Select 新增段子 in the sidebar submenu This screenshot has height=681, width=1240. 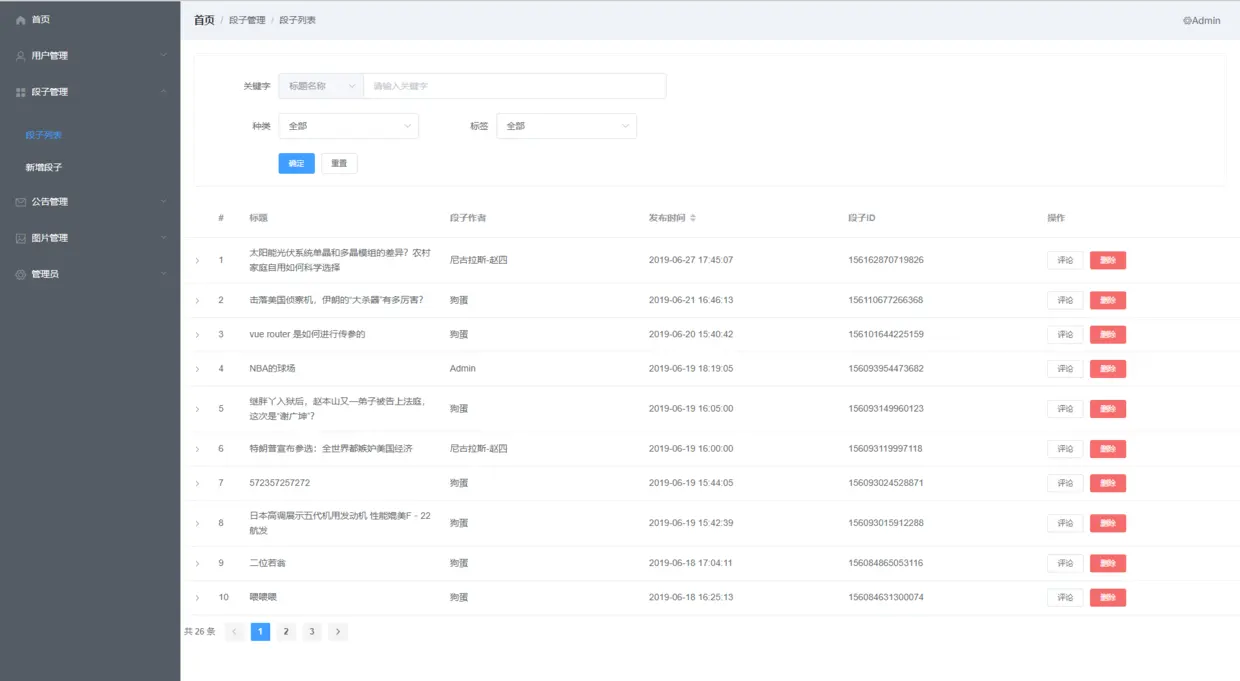44,168
